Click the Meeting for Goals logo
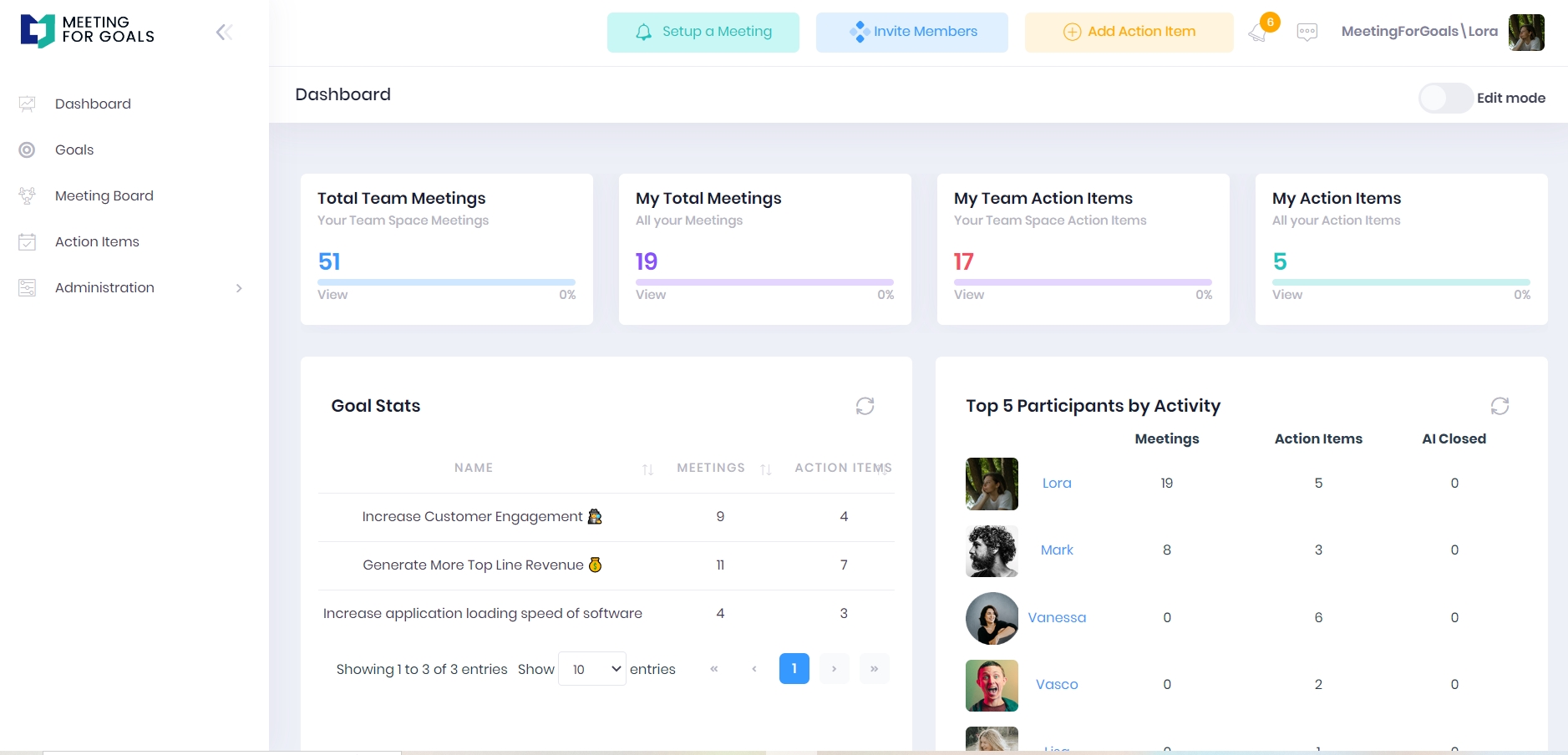The width and height of the screenshot is (1568, 755). [88, 31]
